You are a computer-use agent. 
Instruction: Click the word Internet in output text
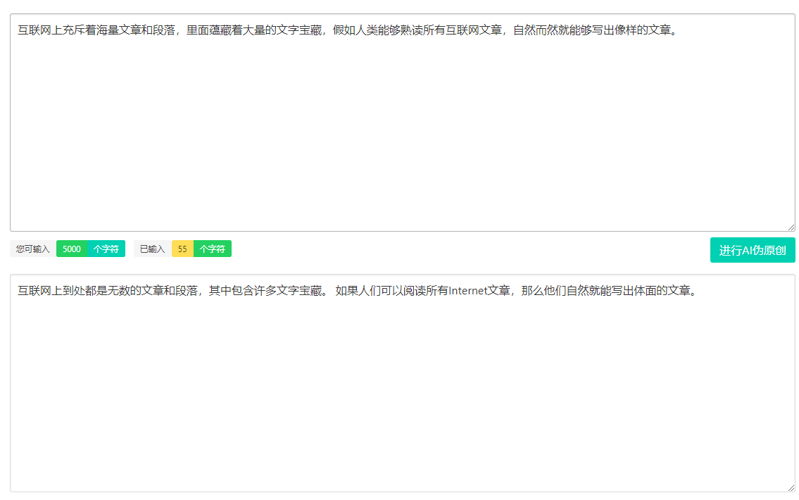coord(468,291)
